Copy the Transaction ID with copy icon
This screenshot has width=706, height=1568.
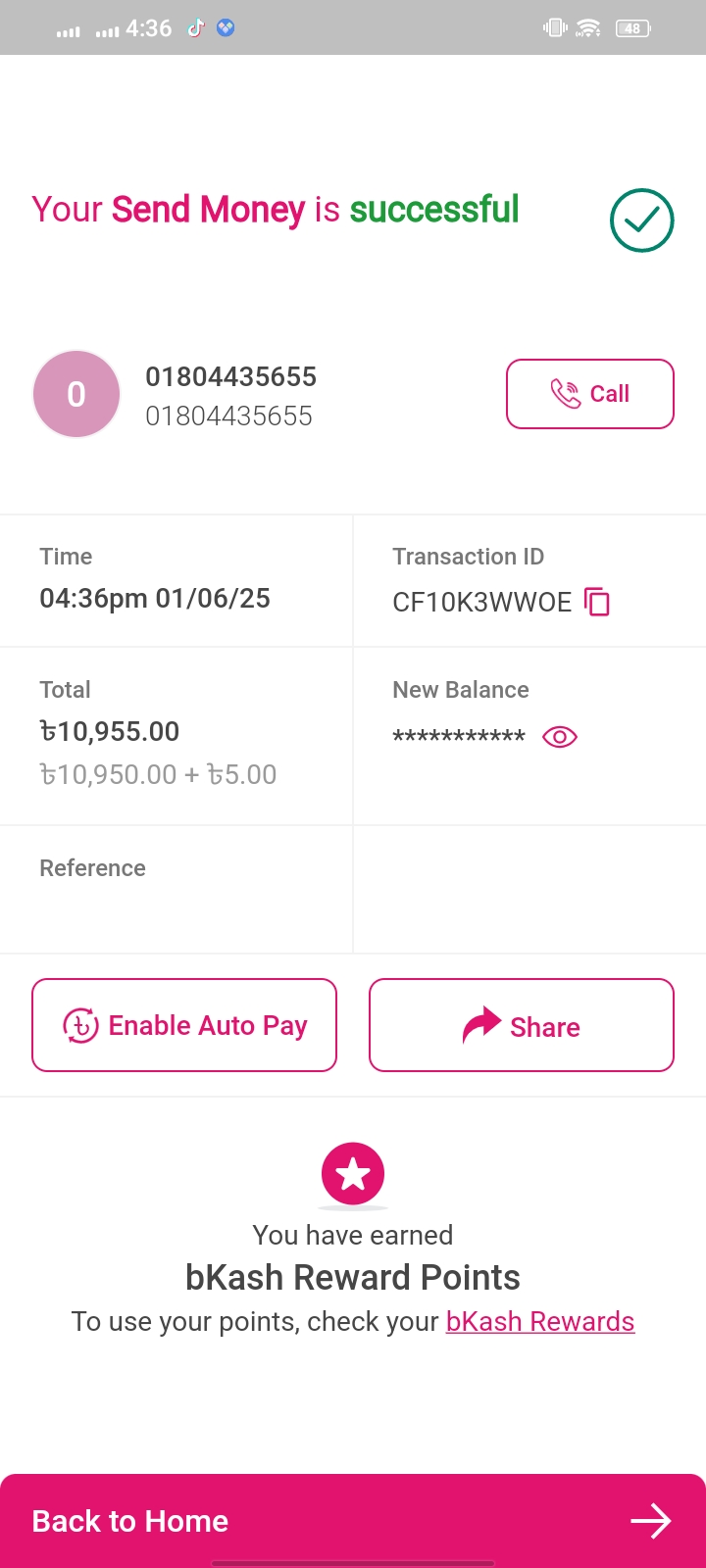(x=596, y=602)
